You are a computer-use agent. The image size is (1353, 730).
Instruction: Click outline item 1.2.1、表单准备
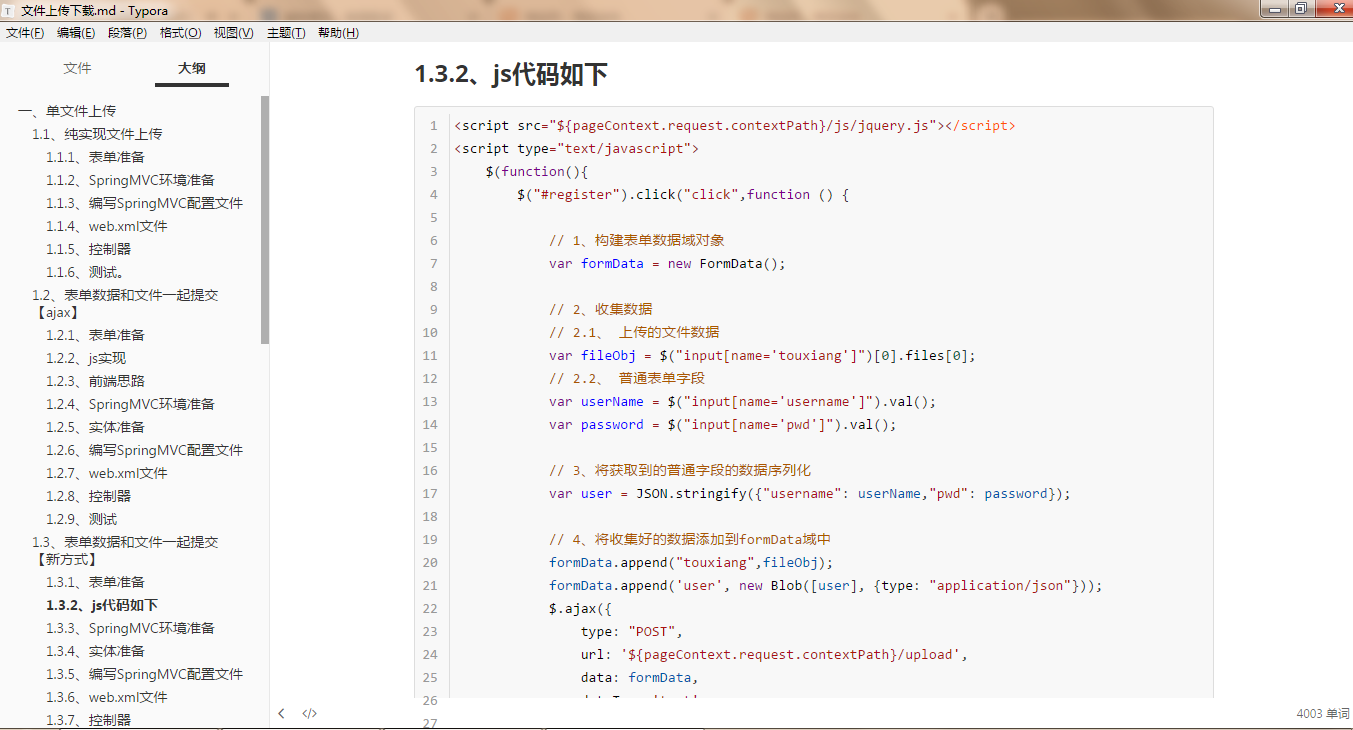95,335
